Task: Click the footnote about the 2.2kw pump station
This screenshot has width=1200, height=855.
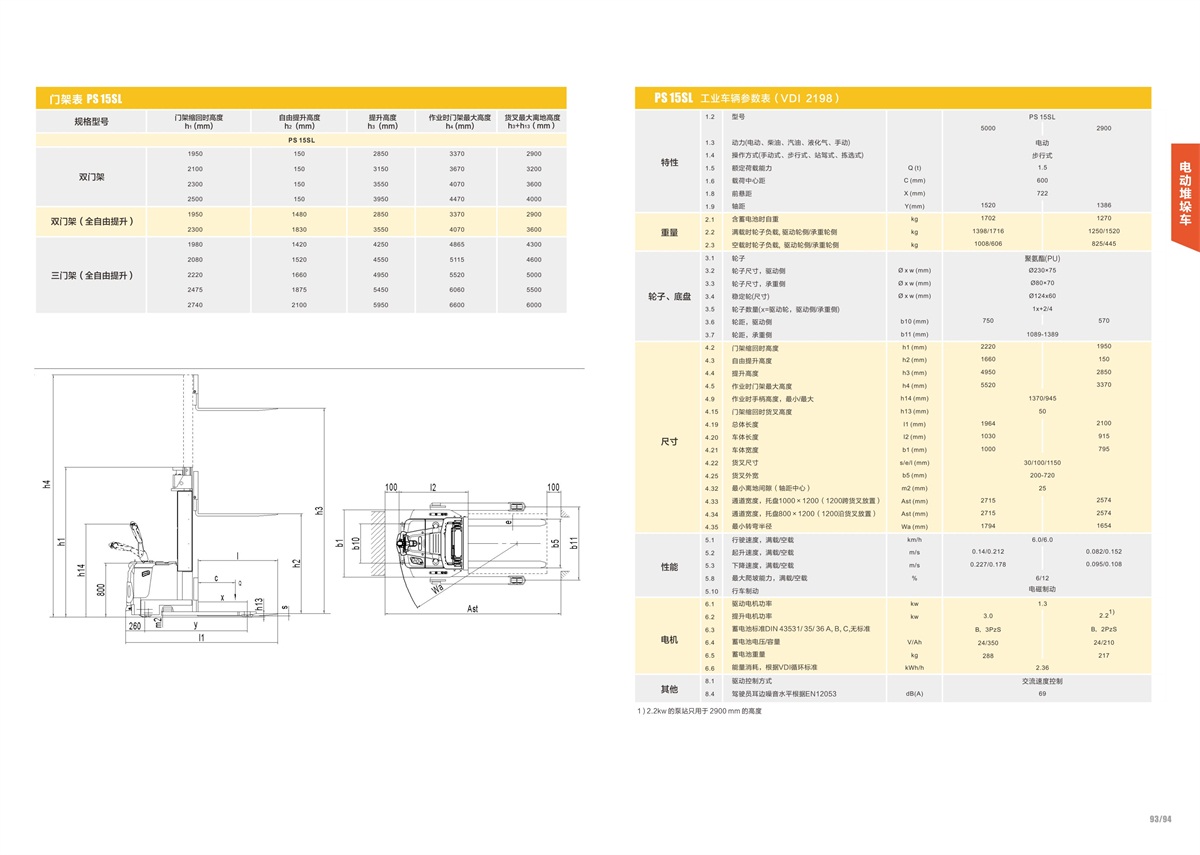Action: [699, 712]
